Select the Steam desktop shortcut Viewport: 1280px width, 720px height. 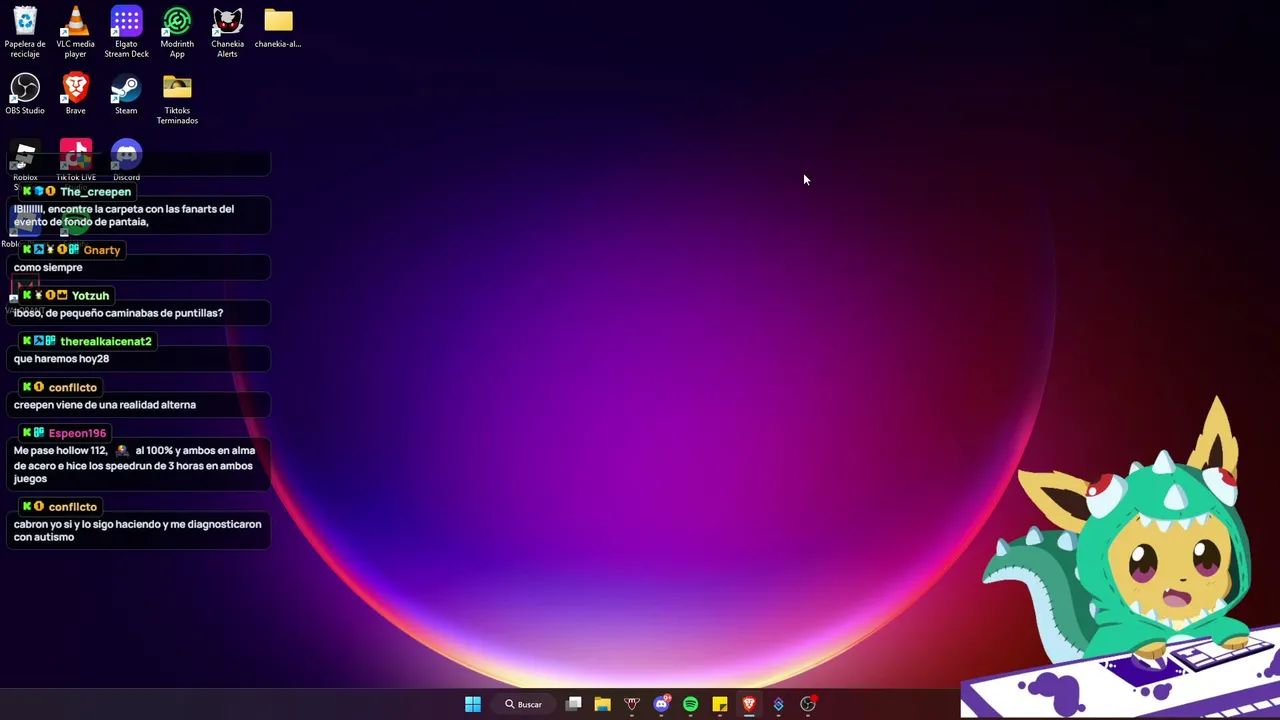click(126, 94)
